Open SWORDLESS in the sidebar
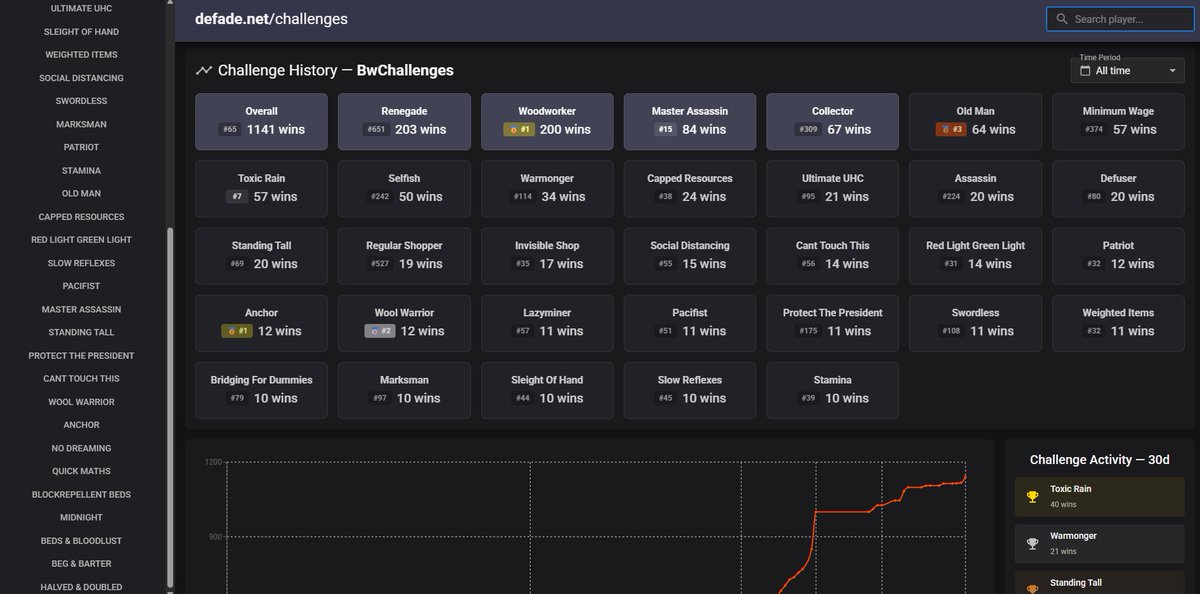Image resolution: width=1200 pixels, height=594 pixels. [x=82, y=101]
